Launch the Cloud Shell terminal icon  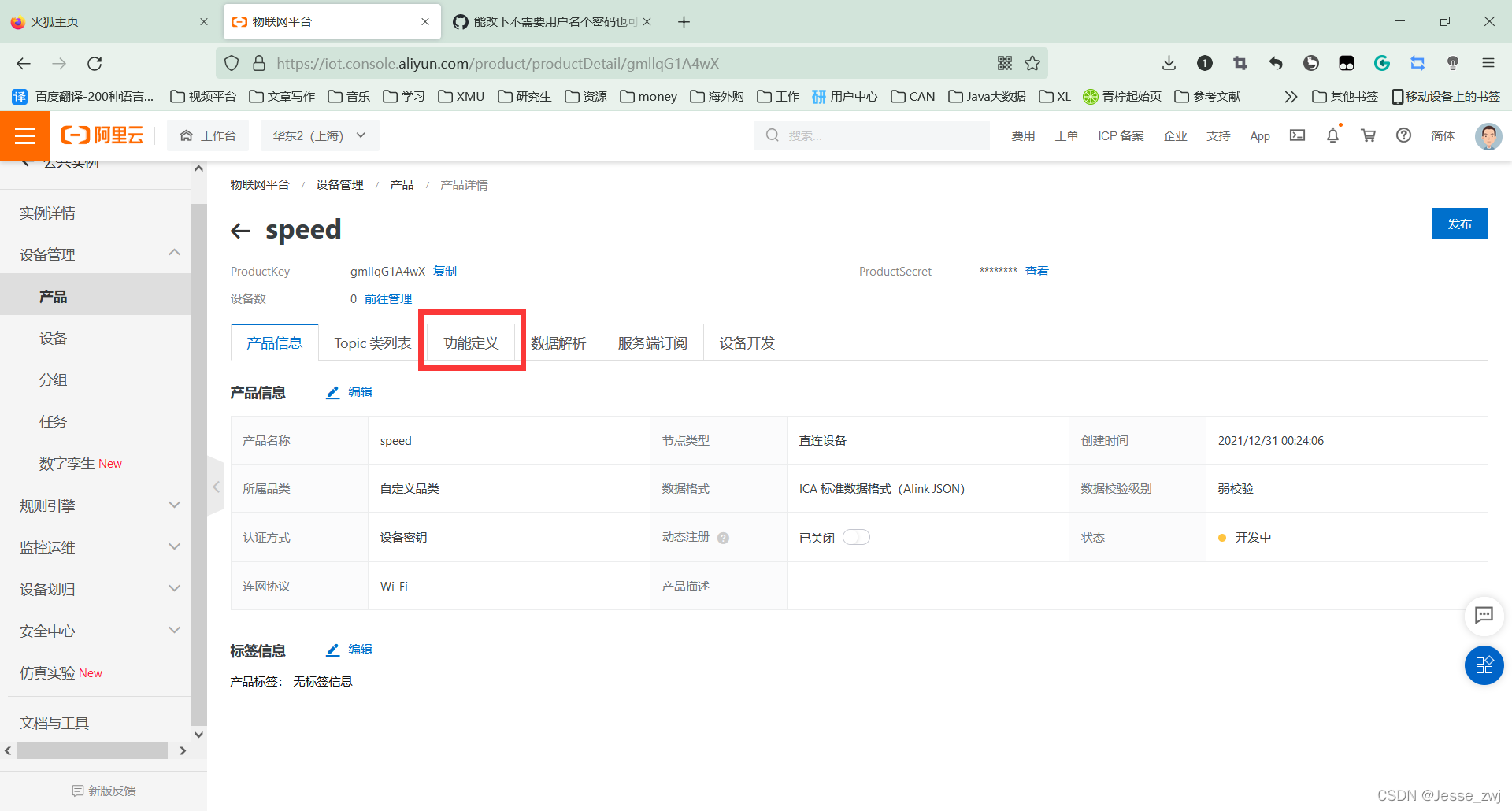tap(1297, 135)
